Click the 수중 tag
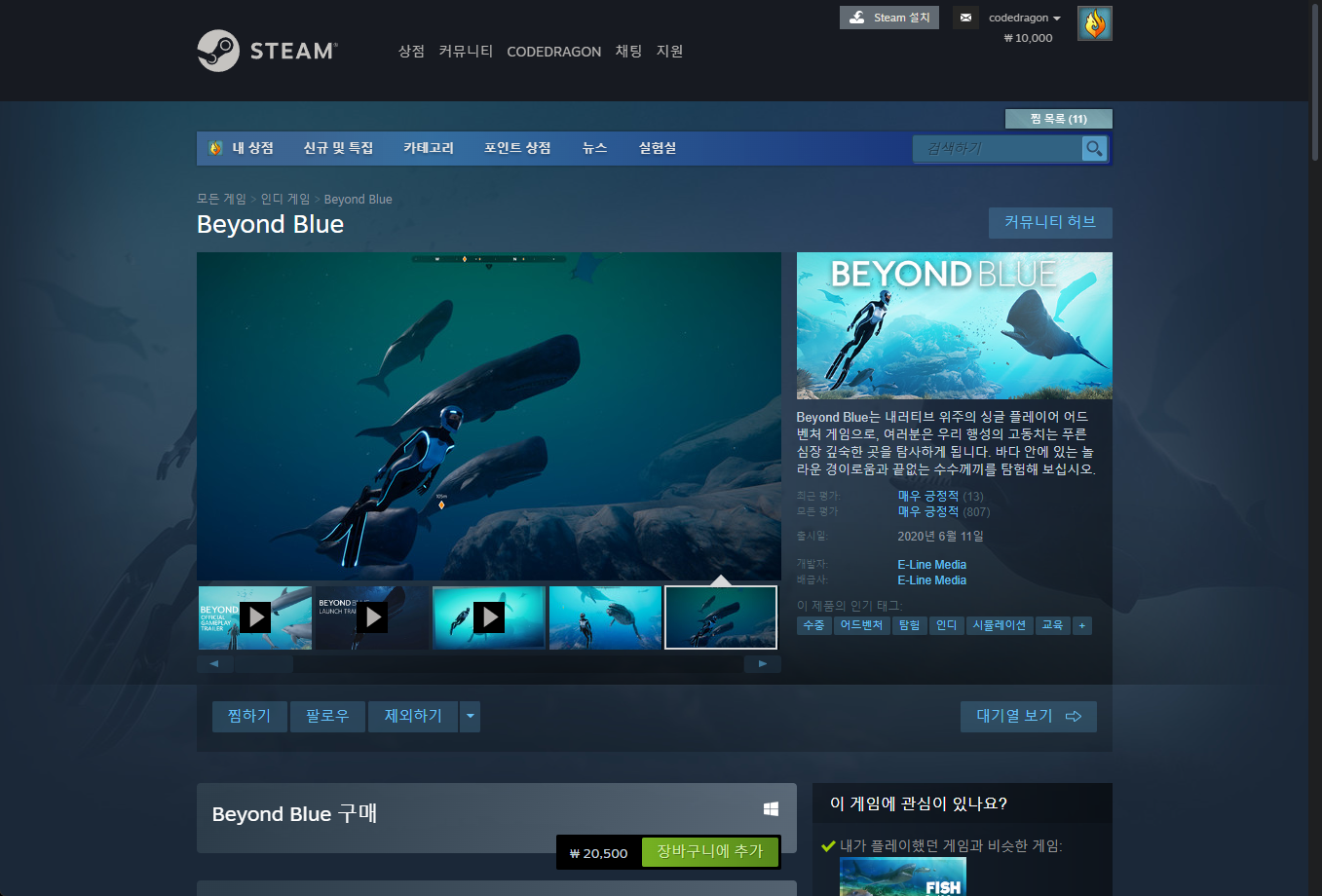The image size is (1322, 896). (x=813, y=625)
